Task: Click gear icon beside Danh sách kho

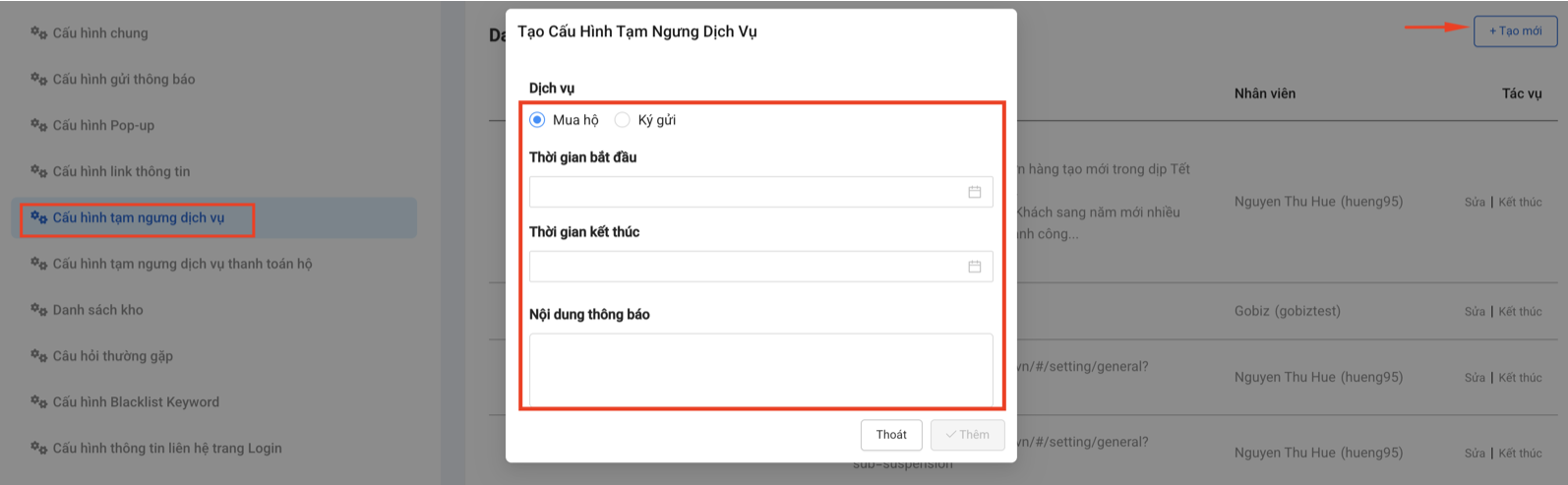Action: 38,310
